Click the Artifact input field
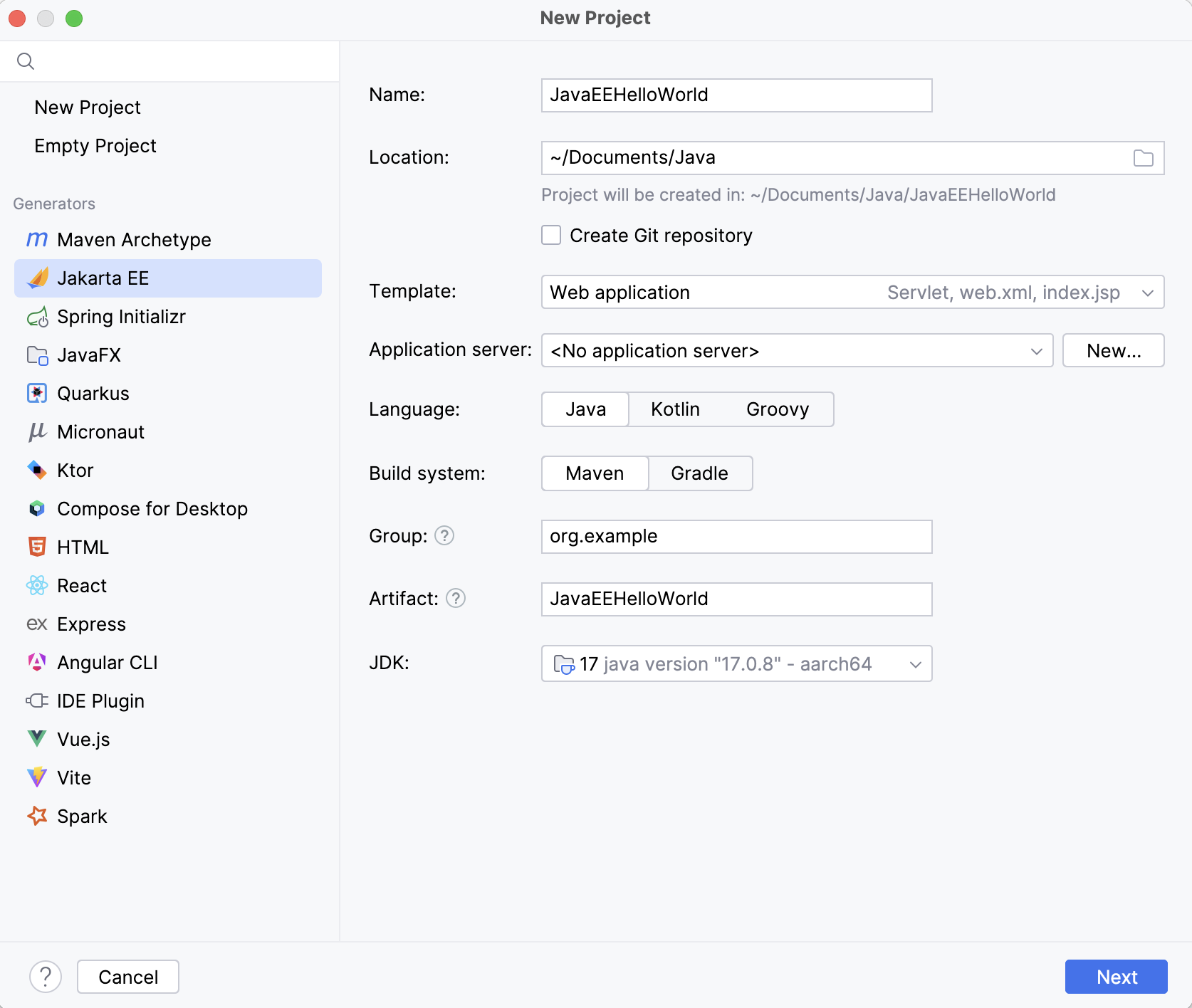This screenshot has height=1008, width=1192. (x=736, y=599)
